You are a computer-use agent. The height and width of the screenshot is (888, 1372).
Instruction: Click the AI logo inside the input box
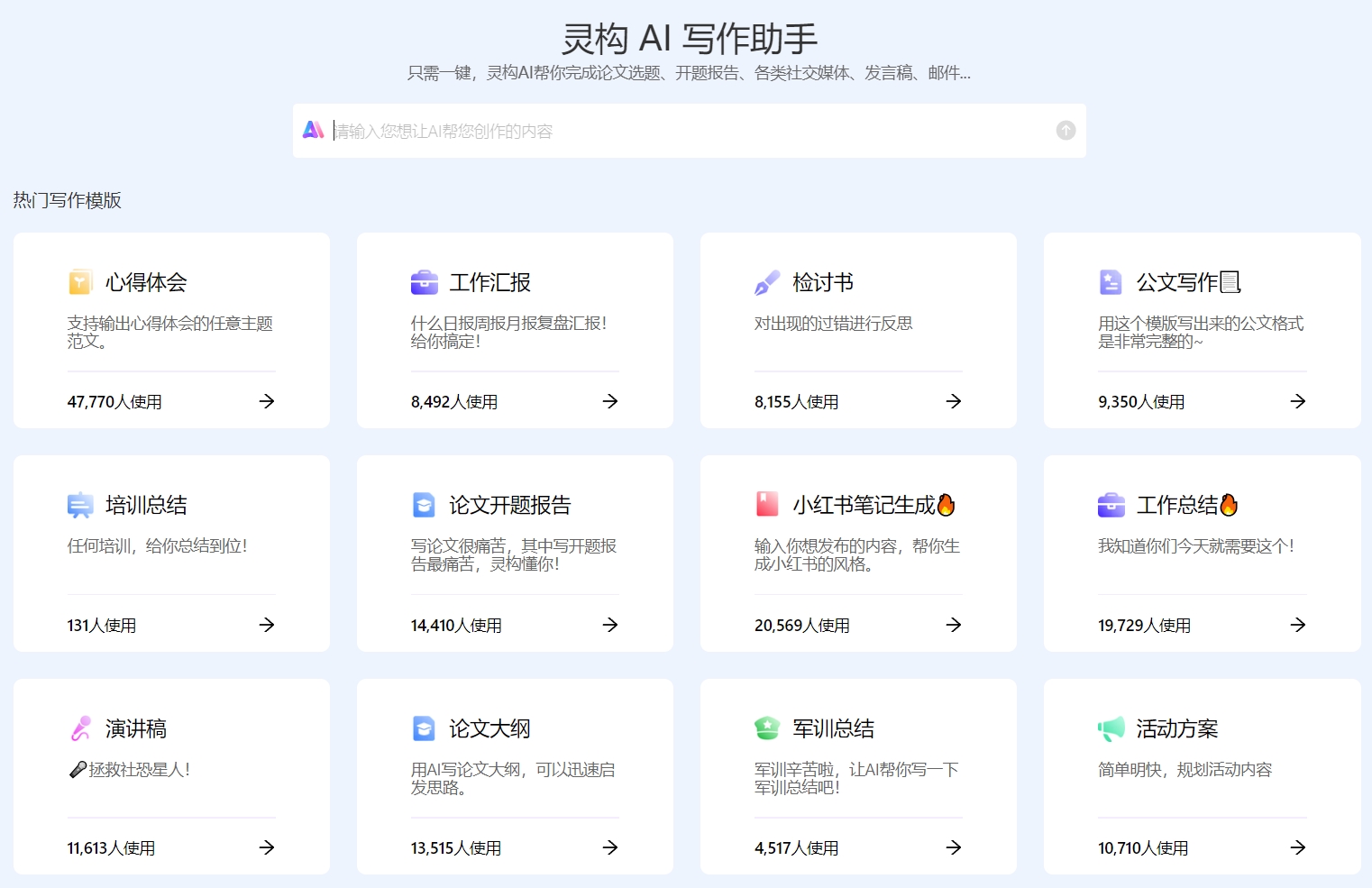[x=313, y=130]
